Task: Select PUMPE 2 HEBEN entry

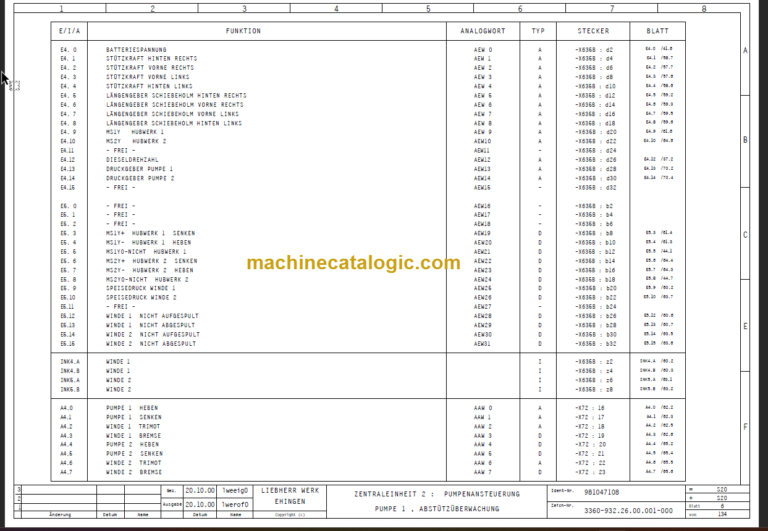Action: pos(133,445)
